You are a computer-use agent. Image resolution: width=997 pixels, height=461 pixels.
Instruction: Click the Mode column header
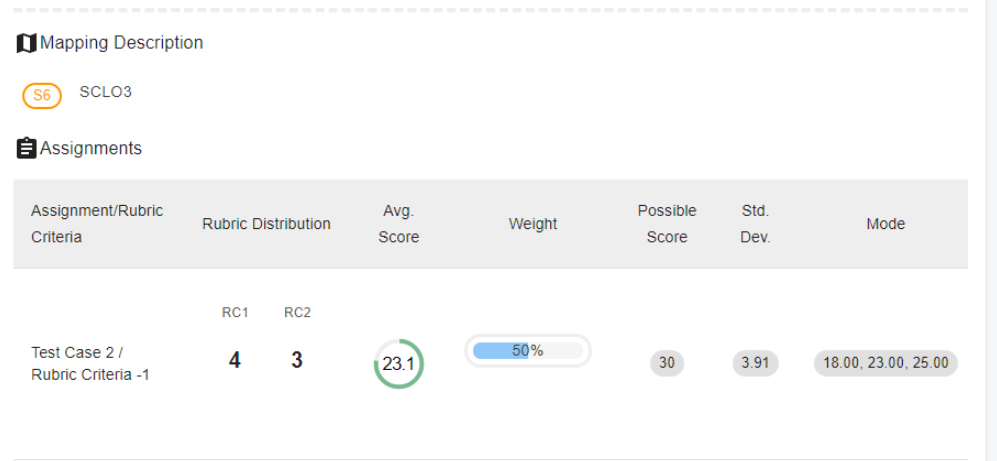[886, 224]
